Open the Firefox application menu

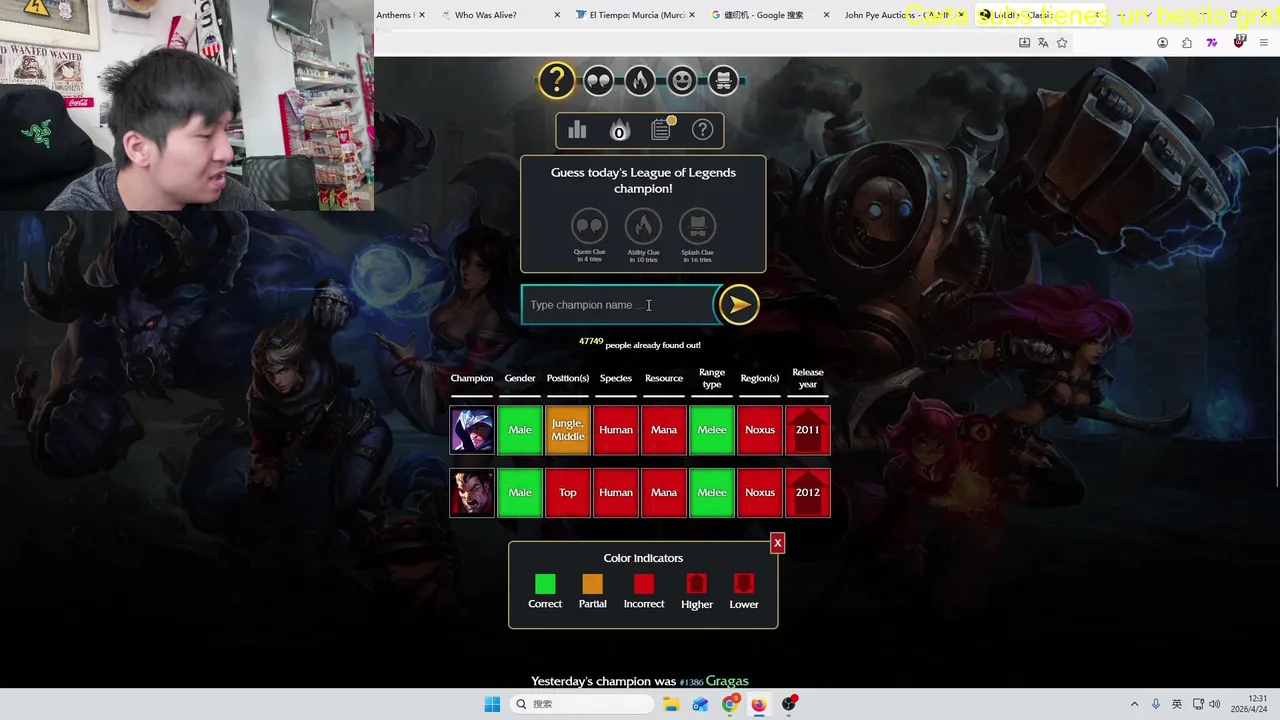1263,43
